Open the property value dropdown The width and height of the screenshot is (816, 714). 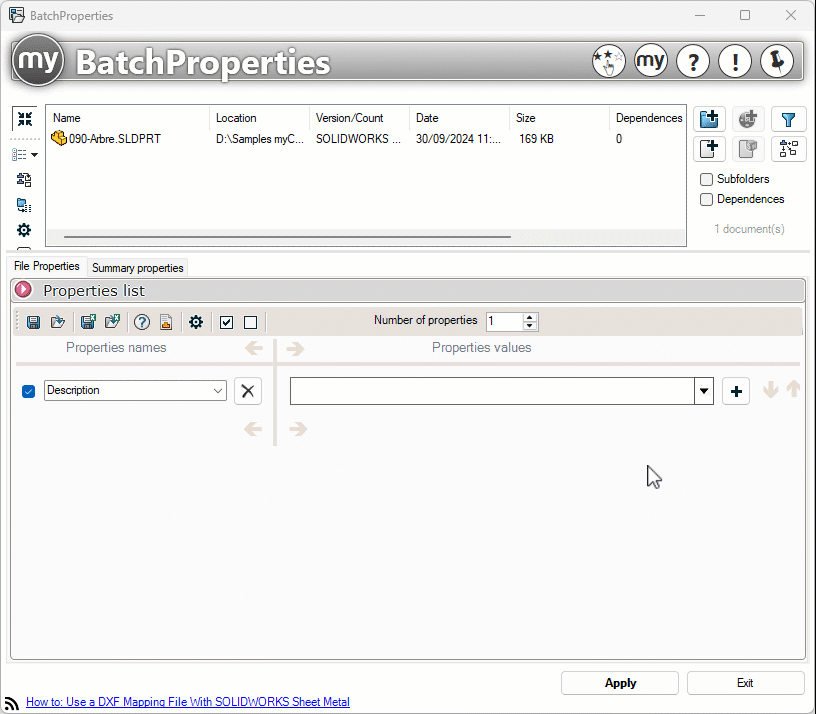(x=703, y=391)
